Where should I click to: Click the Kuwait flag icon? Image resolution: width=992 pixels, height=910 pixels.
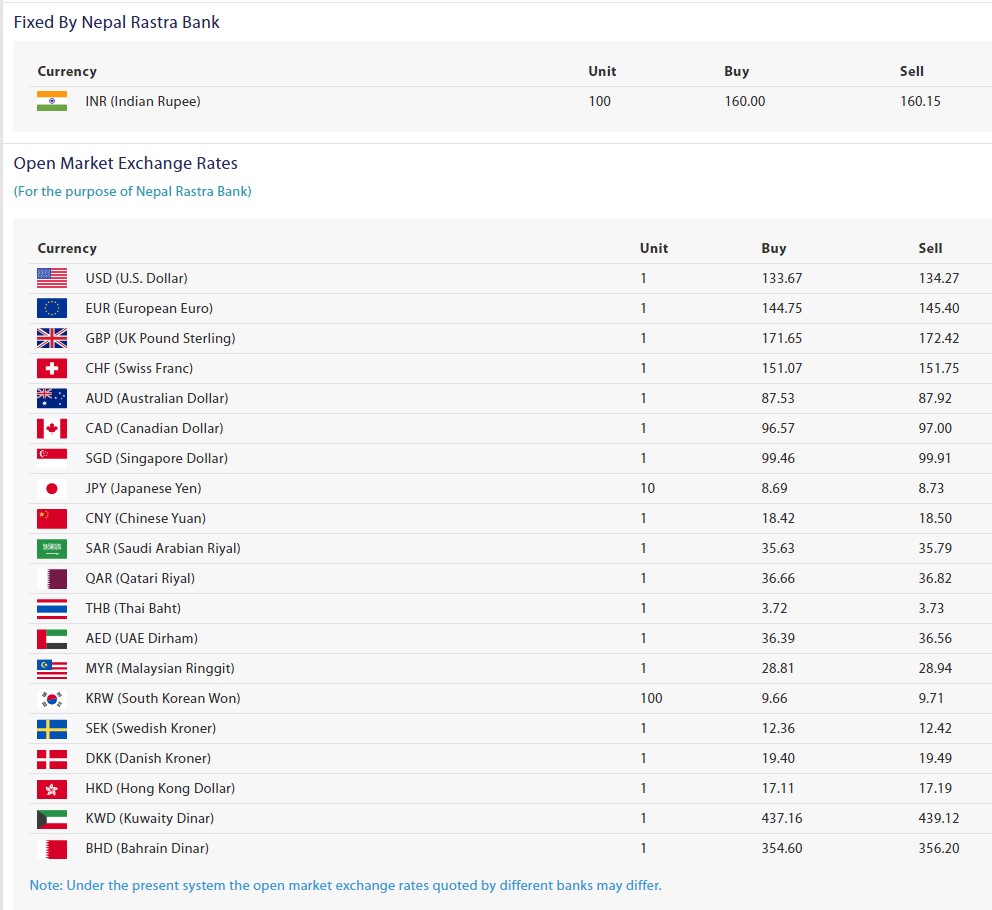point(52,818)
